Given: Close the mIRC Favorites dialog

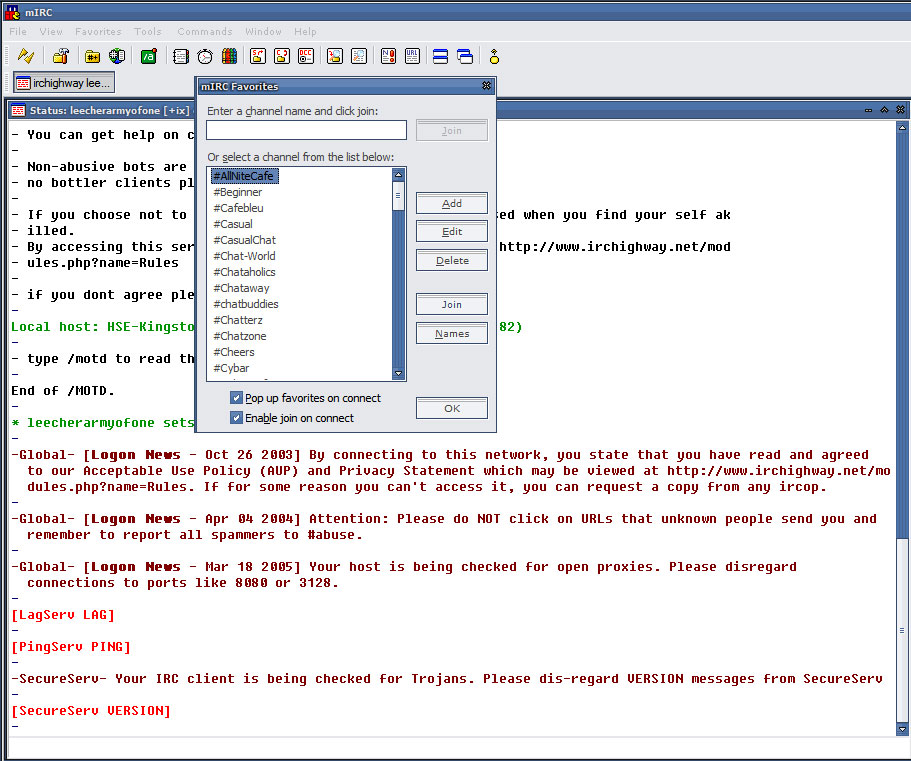Looking at the screenshot, I should coord(486,86).
